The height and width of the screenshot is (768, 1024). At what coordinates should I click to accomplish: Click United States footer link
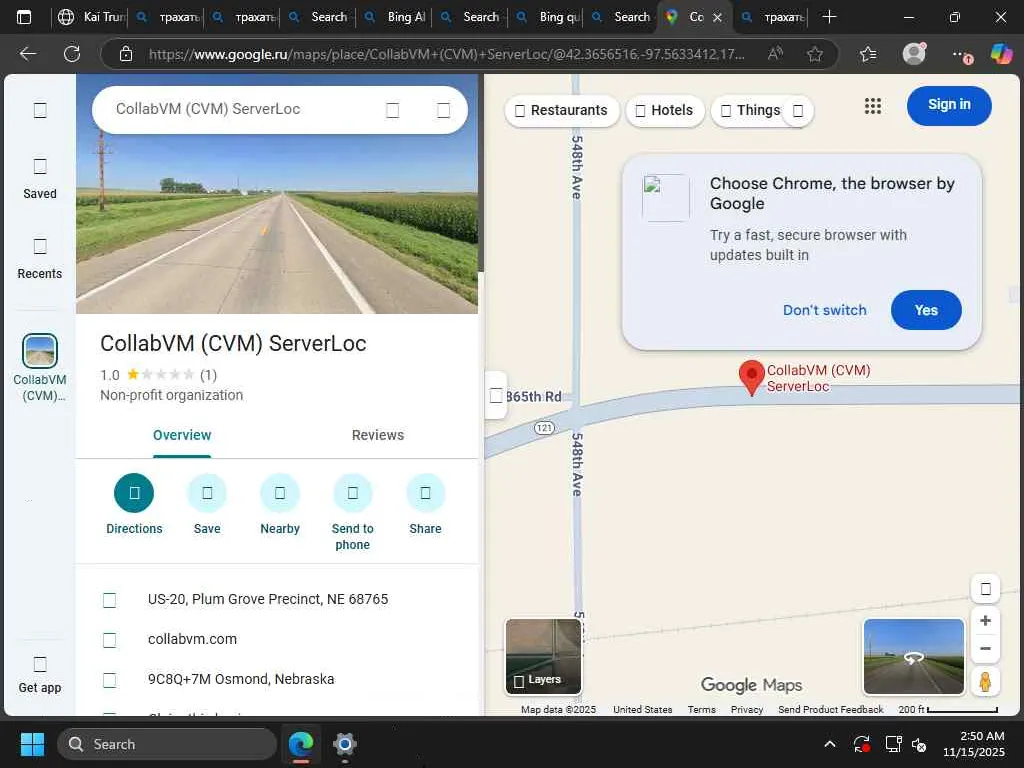coord(642,709)
